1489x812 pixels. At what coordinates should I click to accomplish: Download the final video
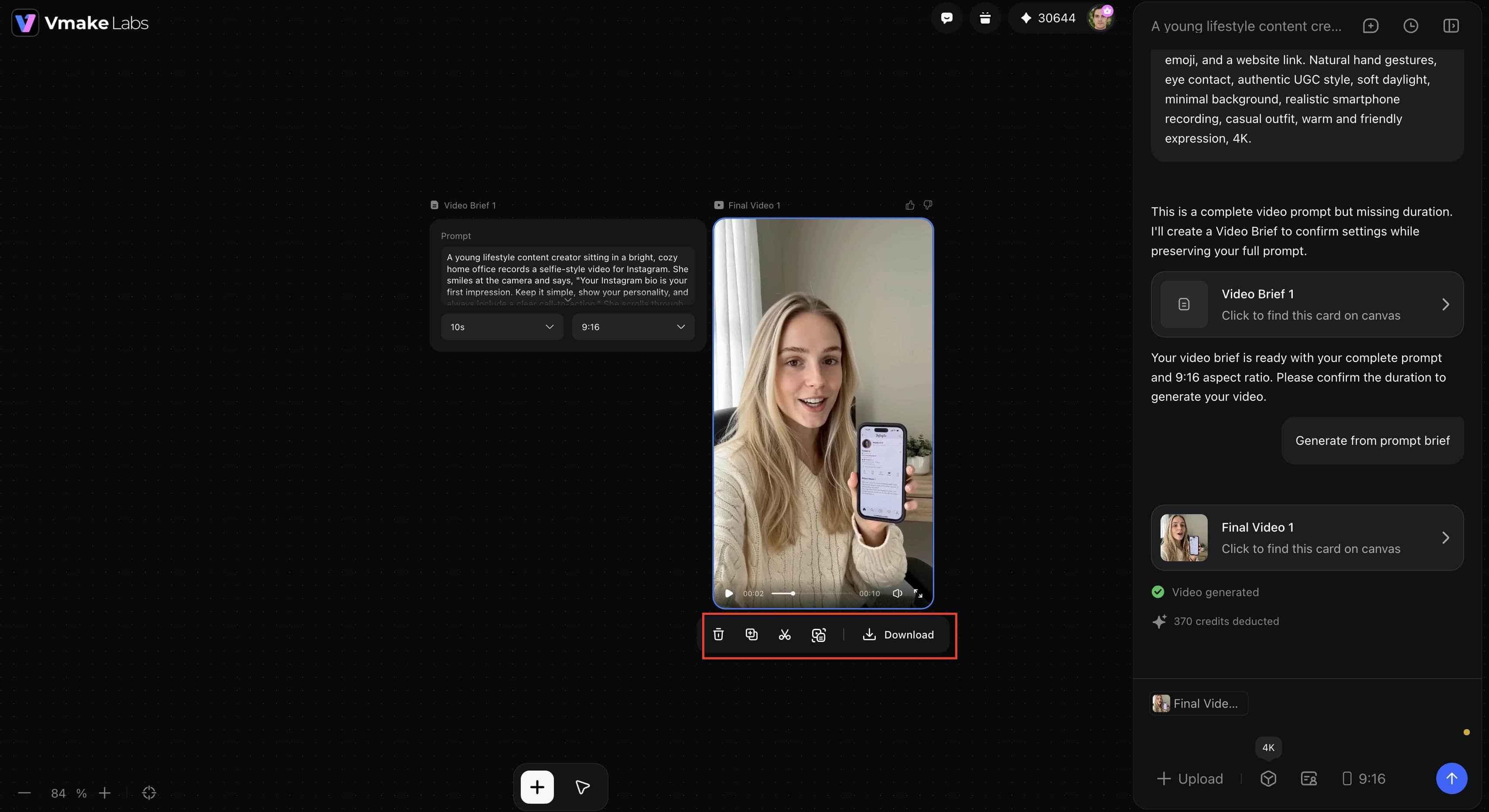click(898, 635)
